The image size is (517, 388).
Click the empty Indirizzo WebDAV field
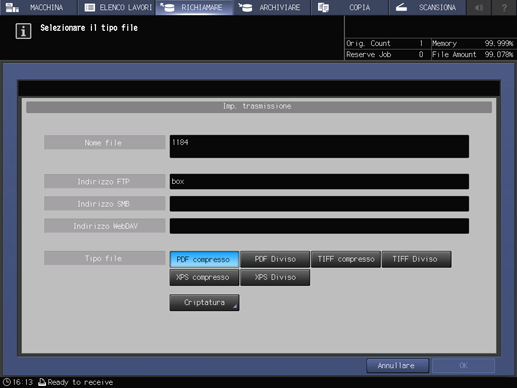[x=319, y=226]
